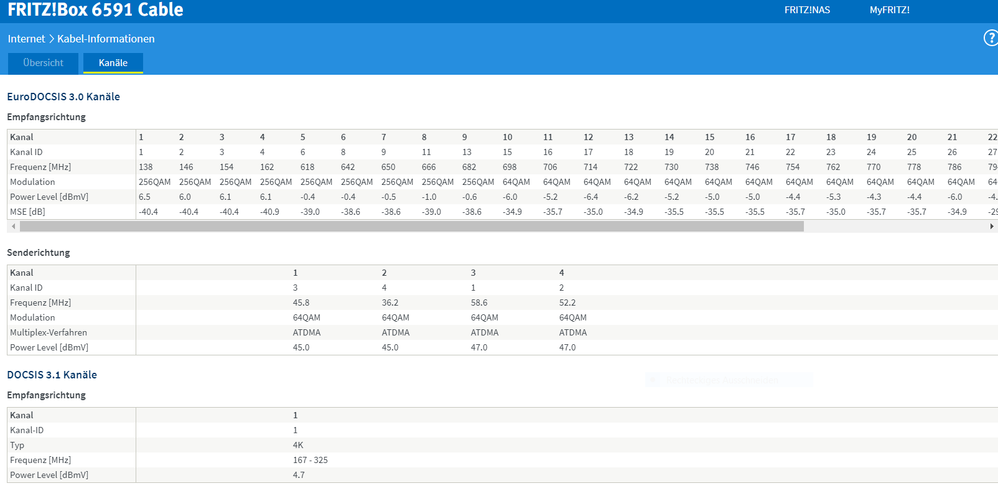Click the Power Level value -1.0

(x=428, y=197)
